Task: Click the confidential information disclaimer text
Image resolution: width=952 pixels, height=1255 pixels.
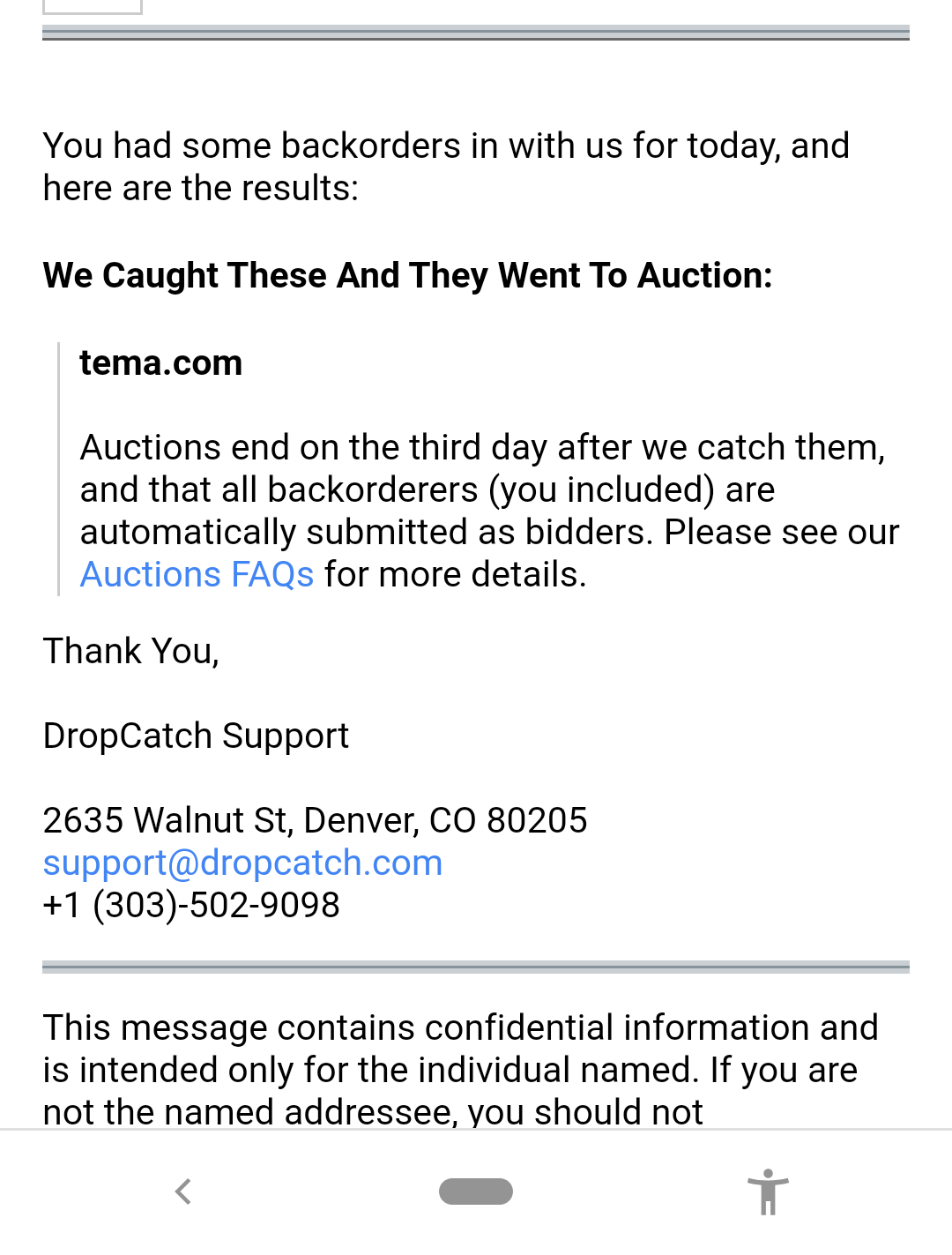Action: coord(460,1070)
